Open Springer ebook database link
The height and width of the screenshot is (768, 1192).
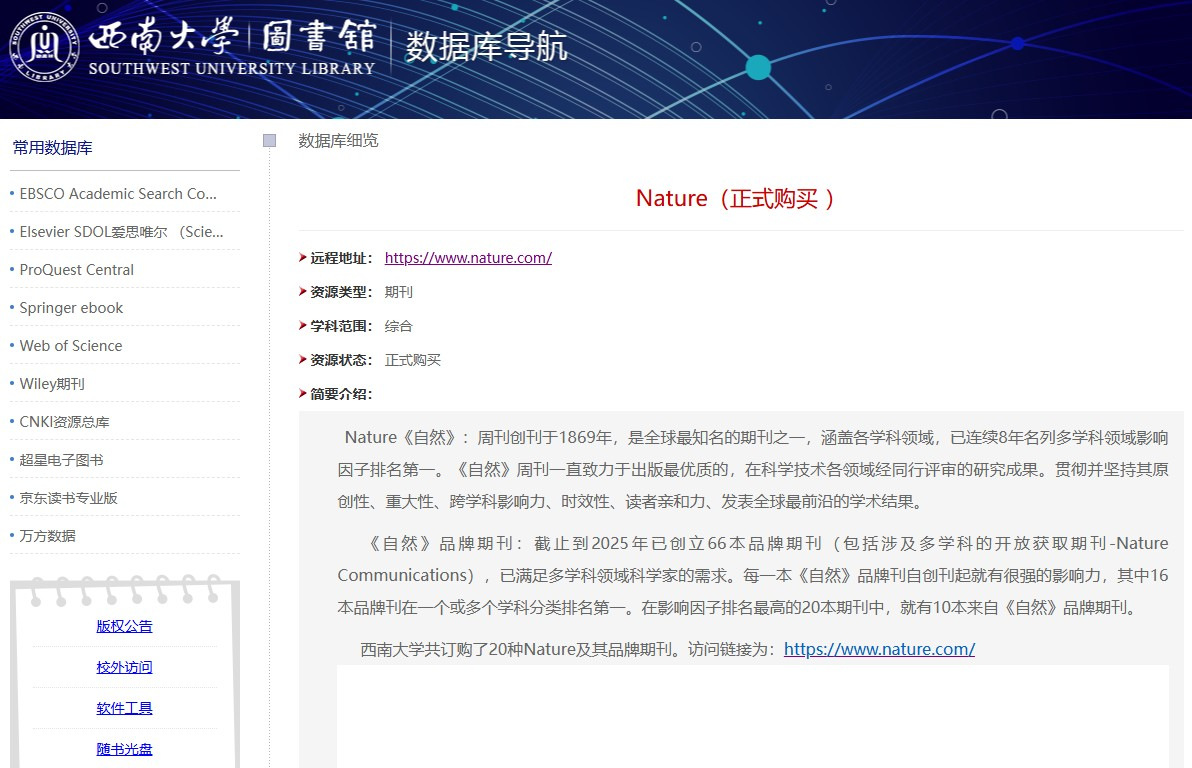[x=72, y=308]
